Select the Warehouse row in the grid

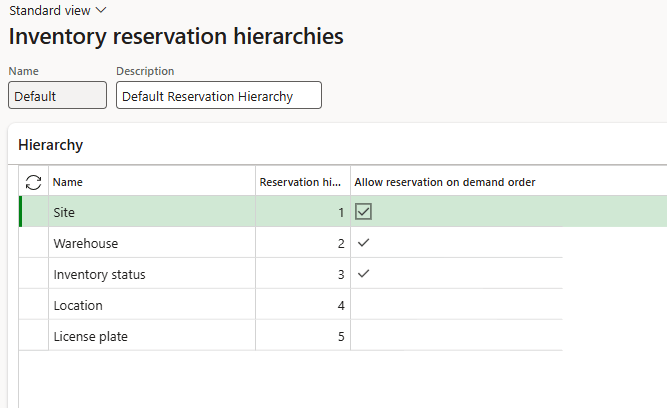click(150, 243)
